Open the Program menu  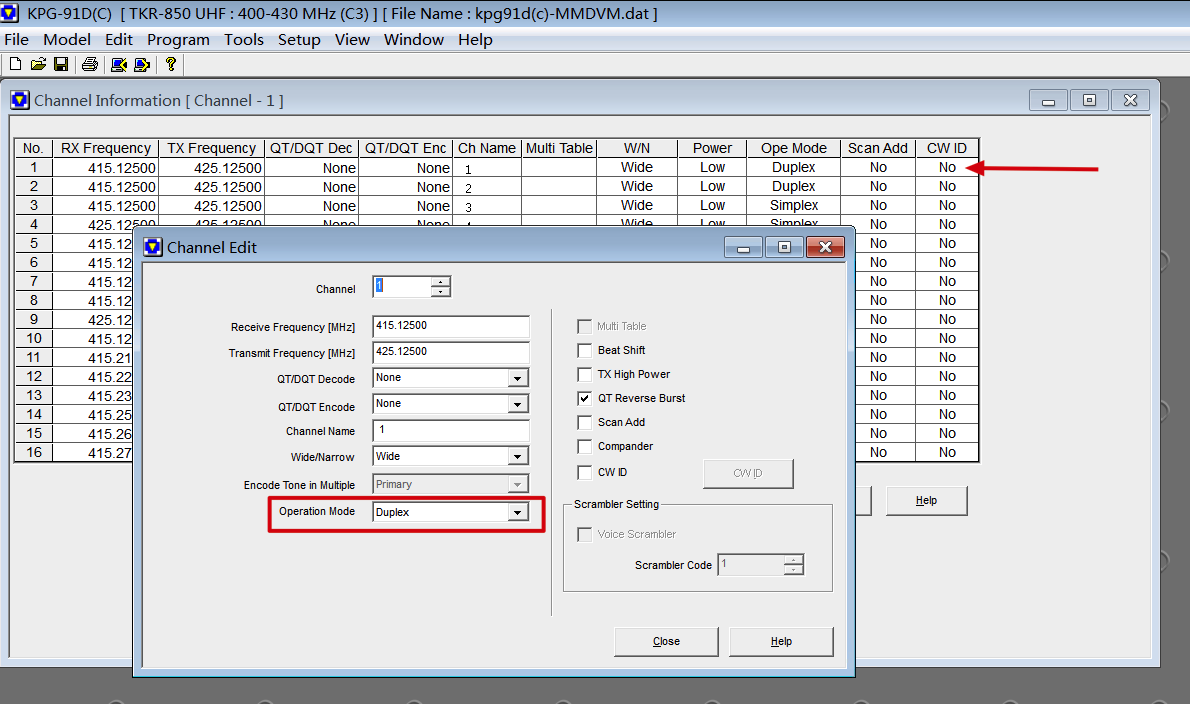(x=178, y=39)
